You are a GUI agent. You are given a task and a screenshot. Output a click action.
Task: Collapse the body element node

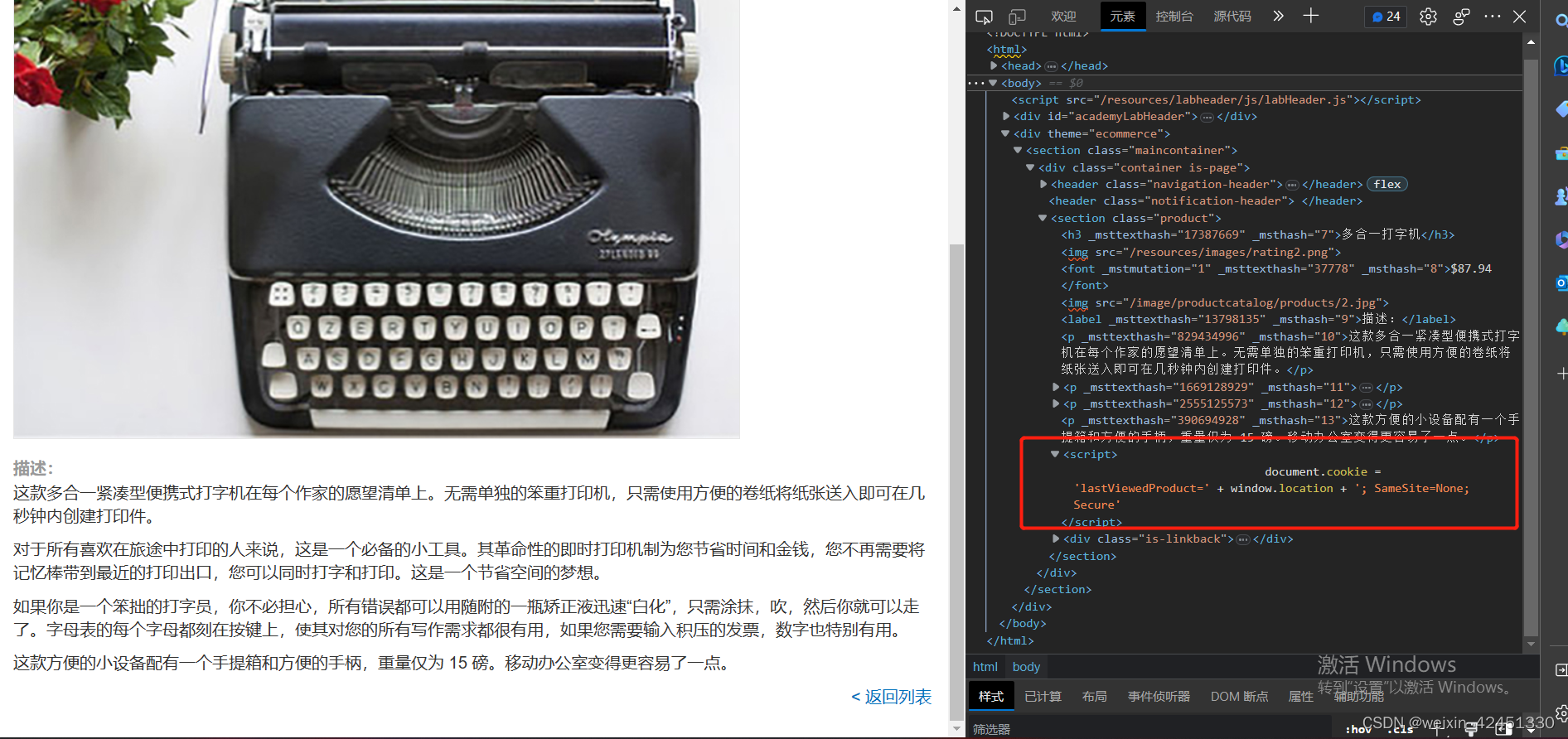[x=993, y=83]
